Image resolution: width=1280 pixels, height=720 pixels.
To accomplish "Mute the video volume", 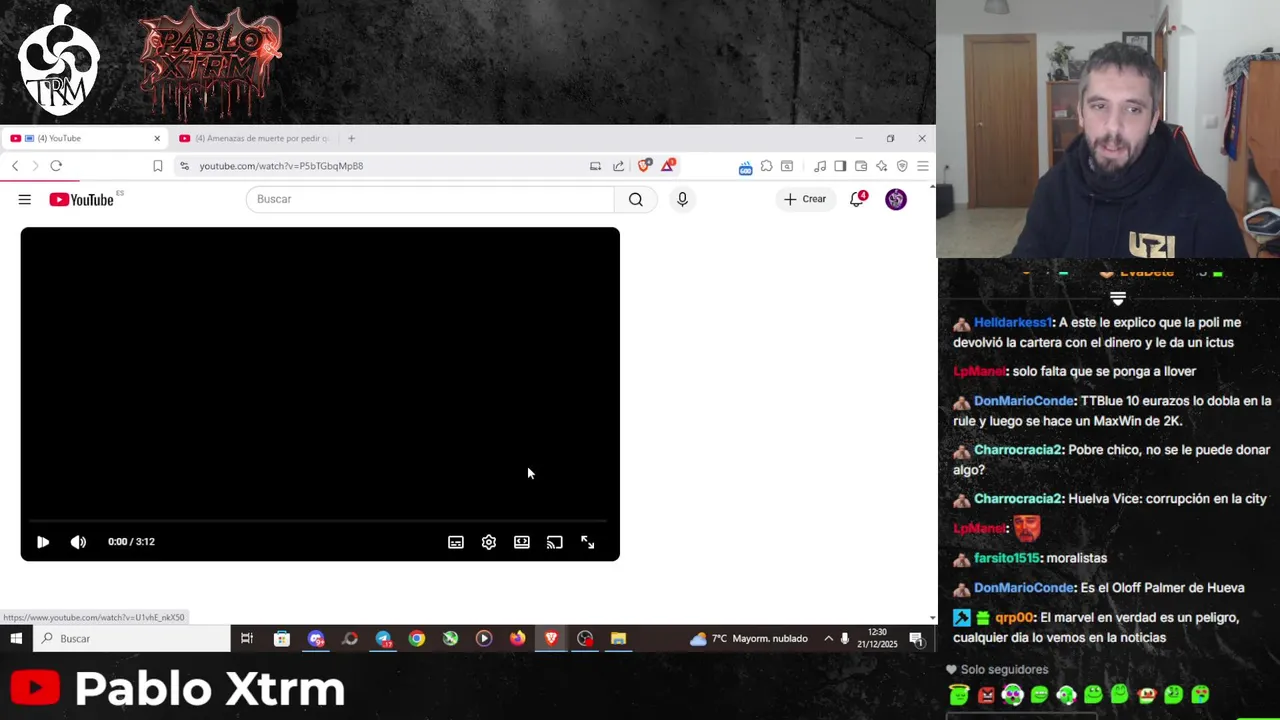I will click(x=78, y=542).
